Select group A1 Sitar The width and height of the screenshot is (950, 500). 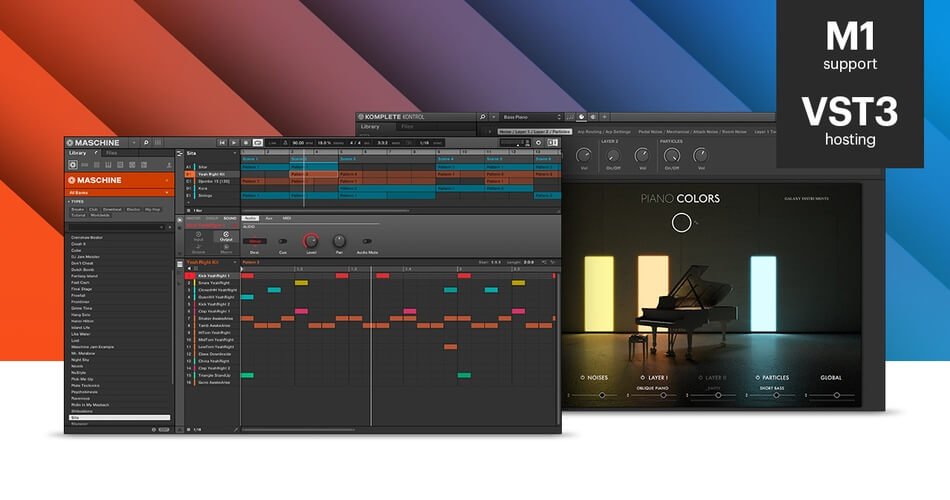[x=212, y=167]
